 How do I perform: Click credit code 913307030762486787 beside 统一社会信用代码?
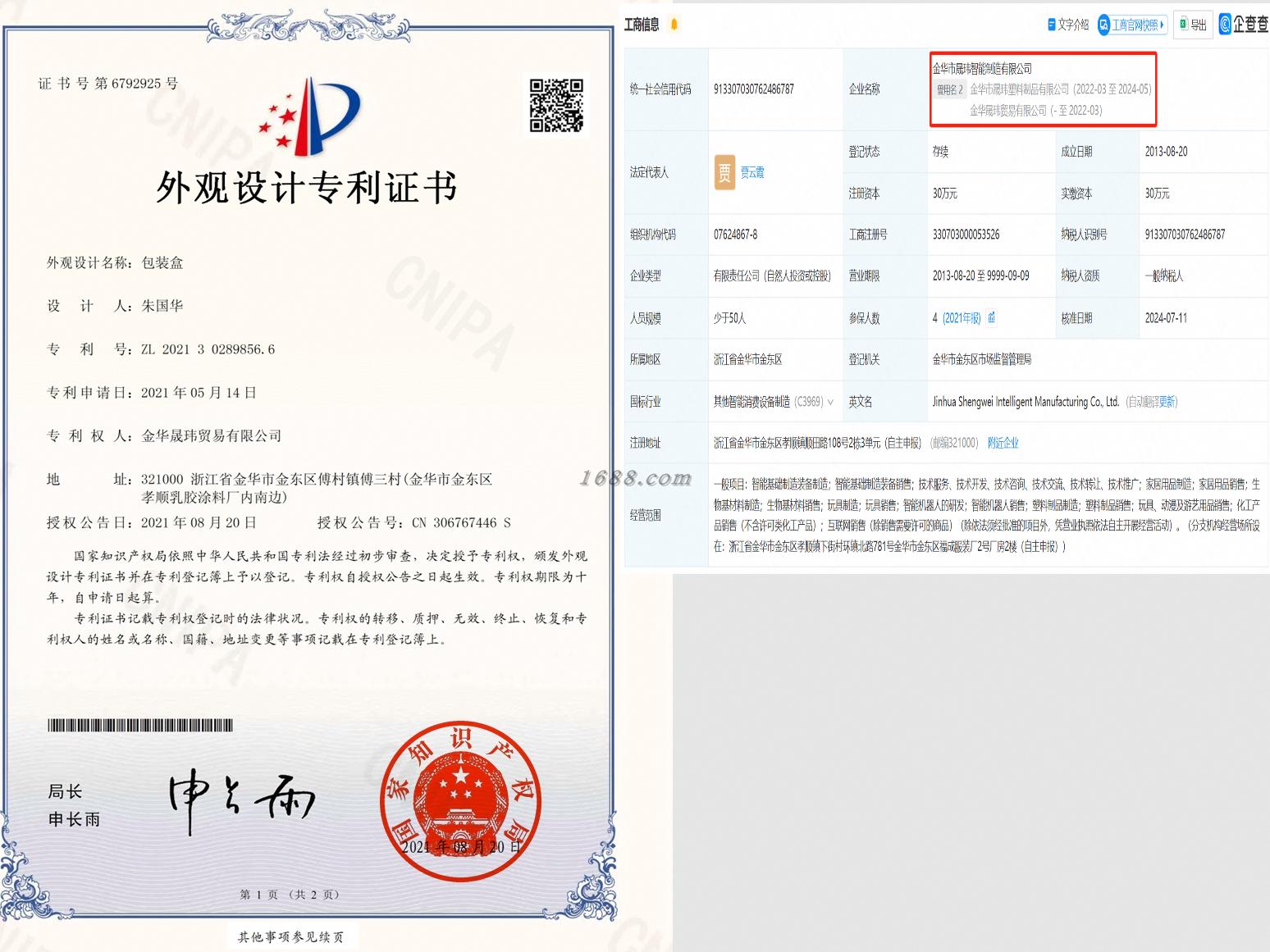(754, 89)
